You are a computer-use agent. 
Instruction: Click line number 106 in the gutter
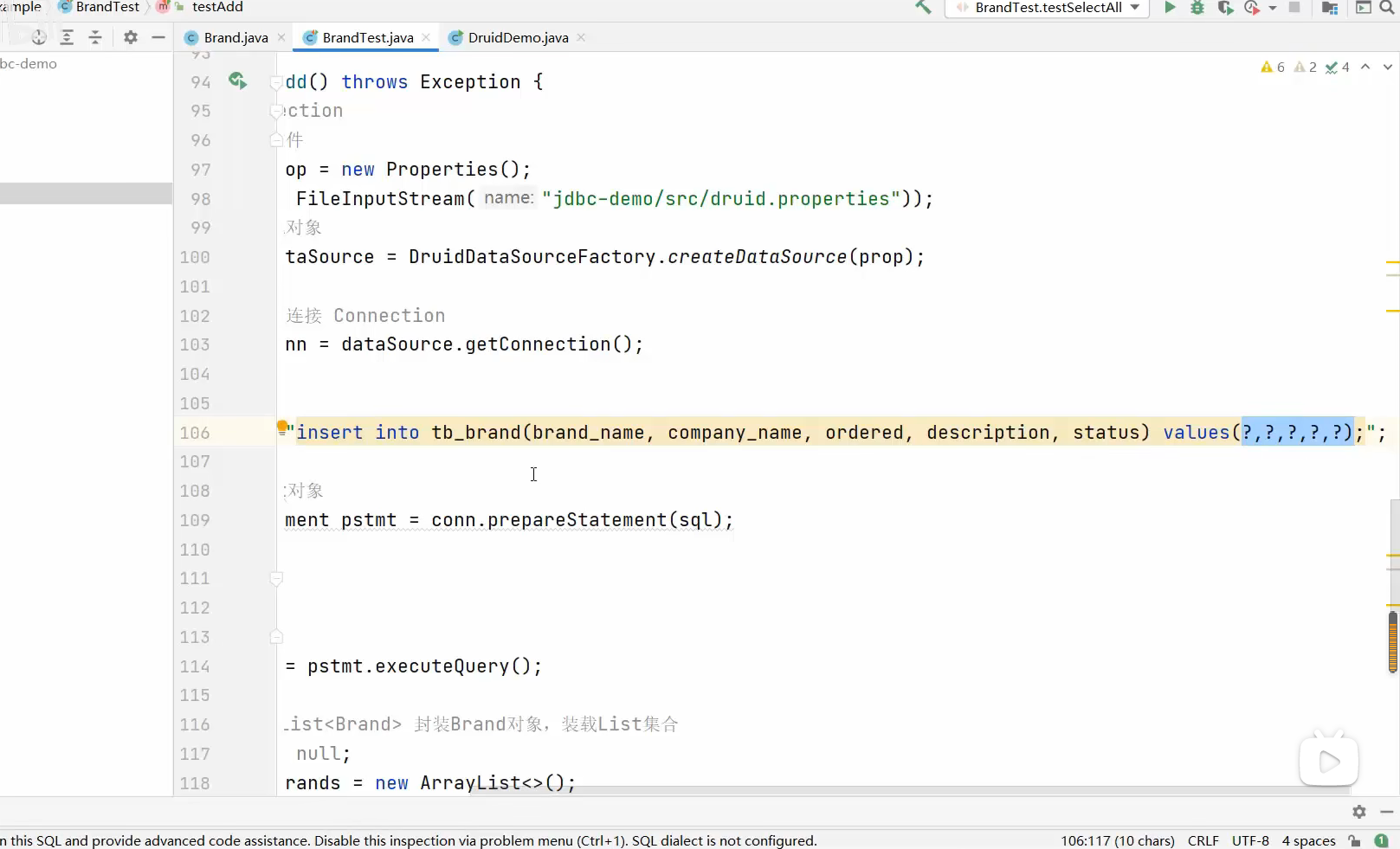click(x=195, y=433)
